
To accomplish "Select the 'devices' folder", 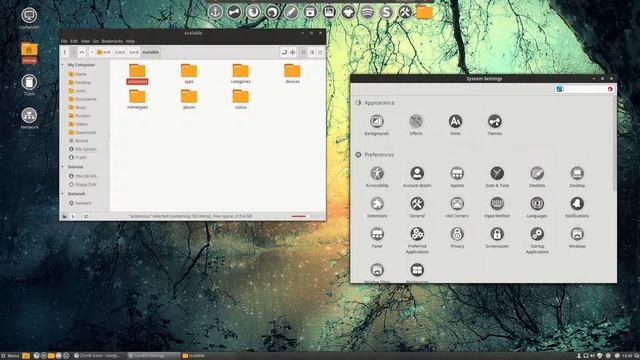I will pos(292,73).
